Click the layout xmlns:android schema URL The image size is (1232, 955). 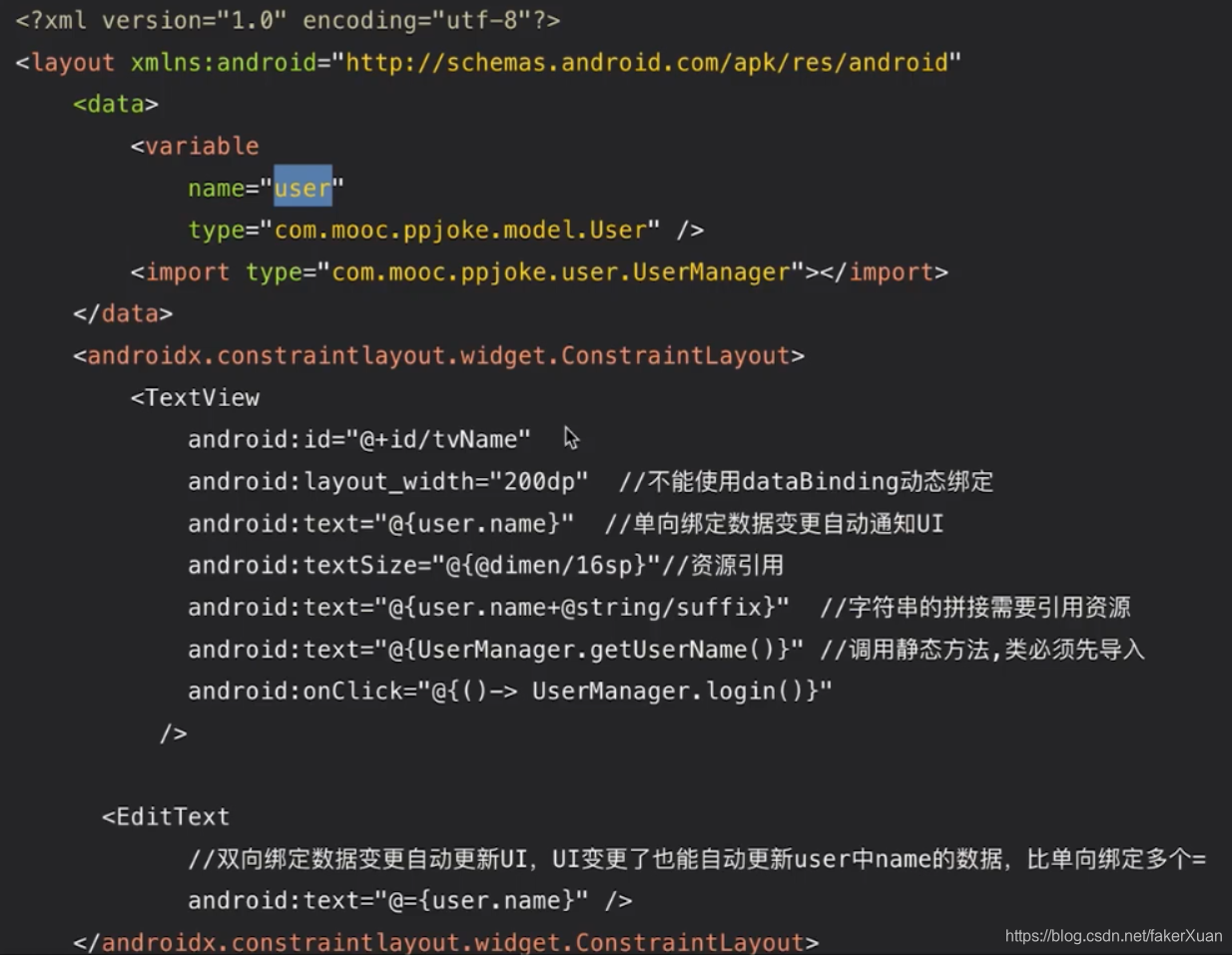coord(646,63)
